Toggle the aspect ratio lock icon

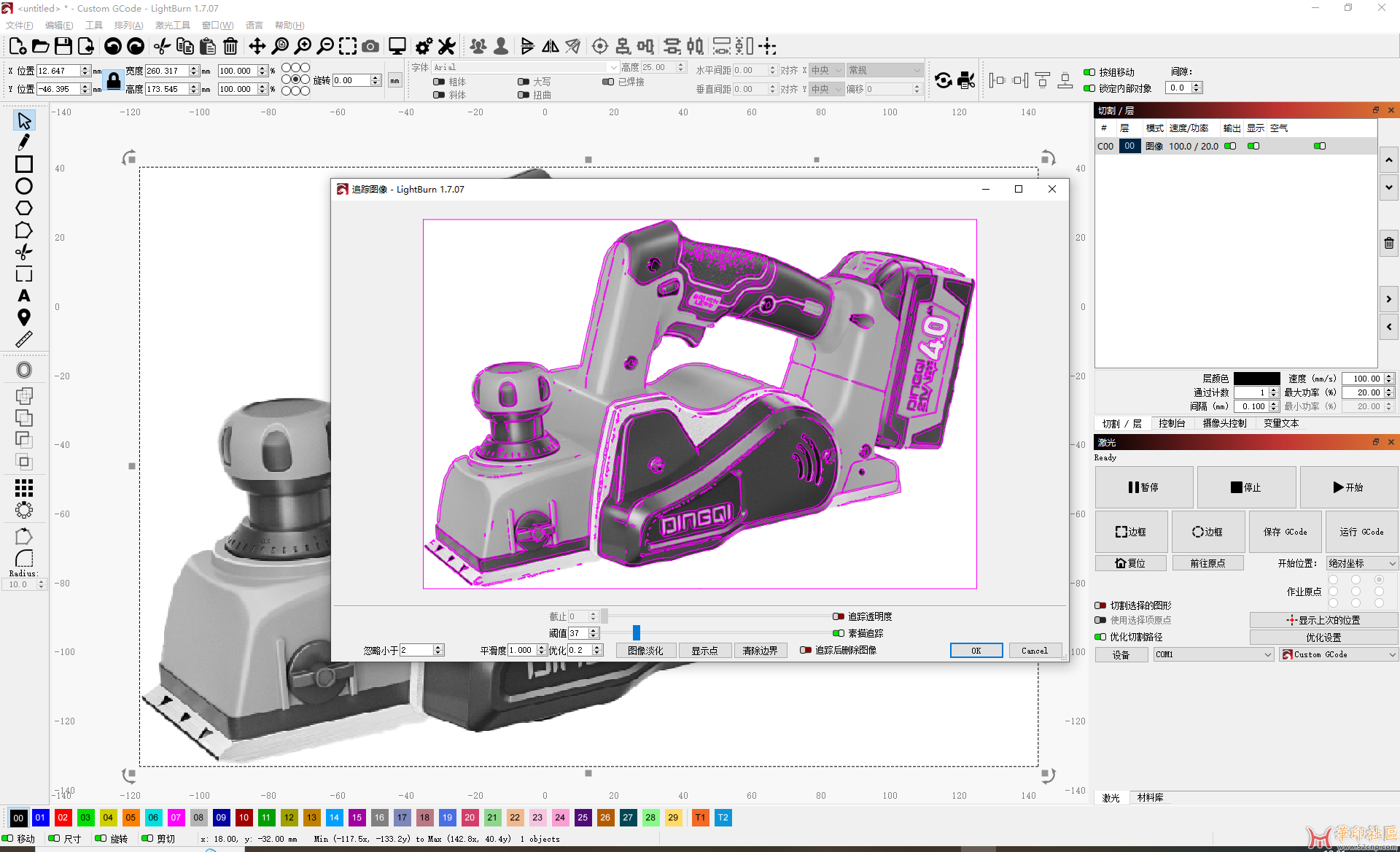[114, 80]
